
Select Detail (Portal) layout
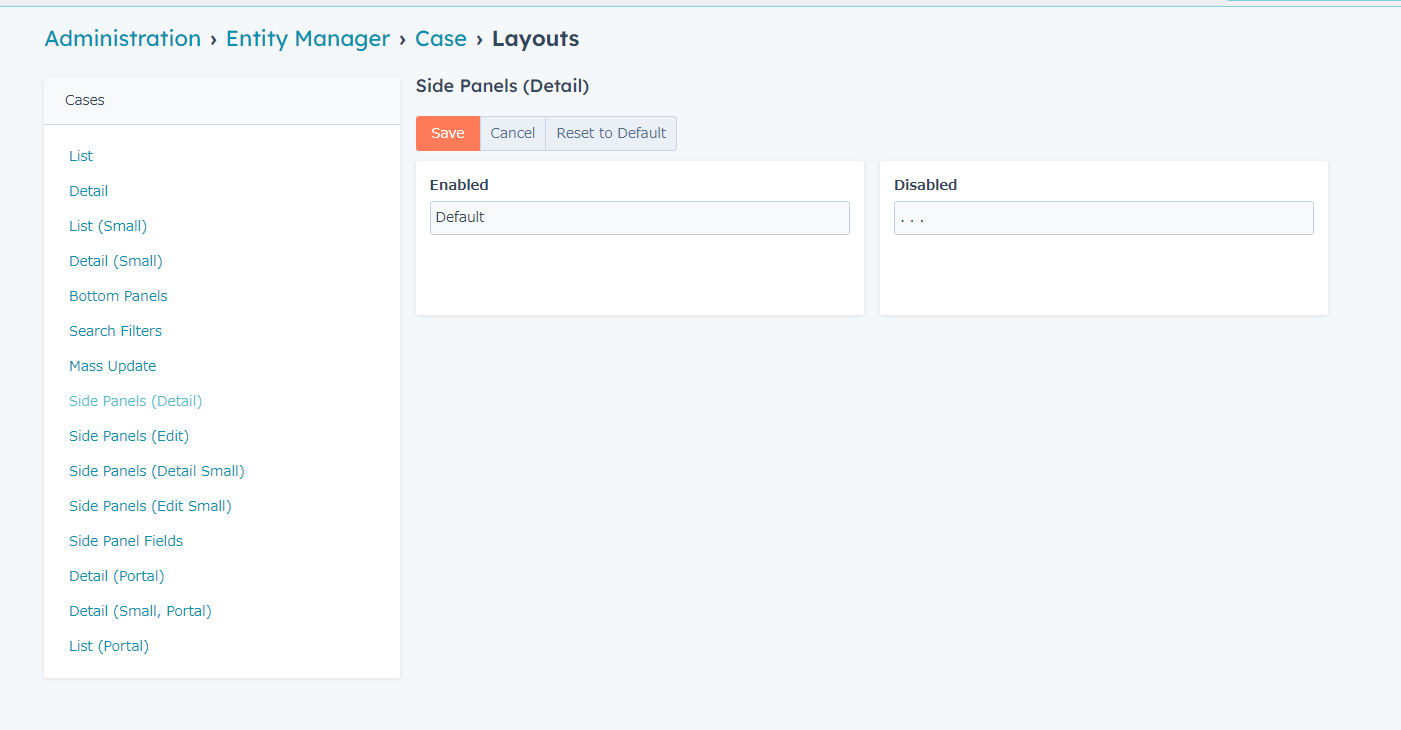pyautogui.click(x=117, y=576)
